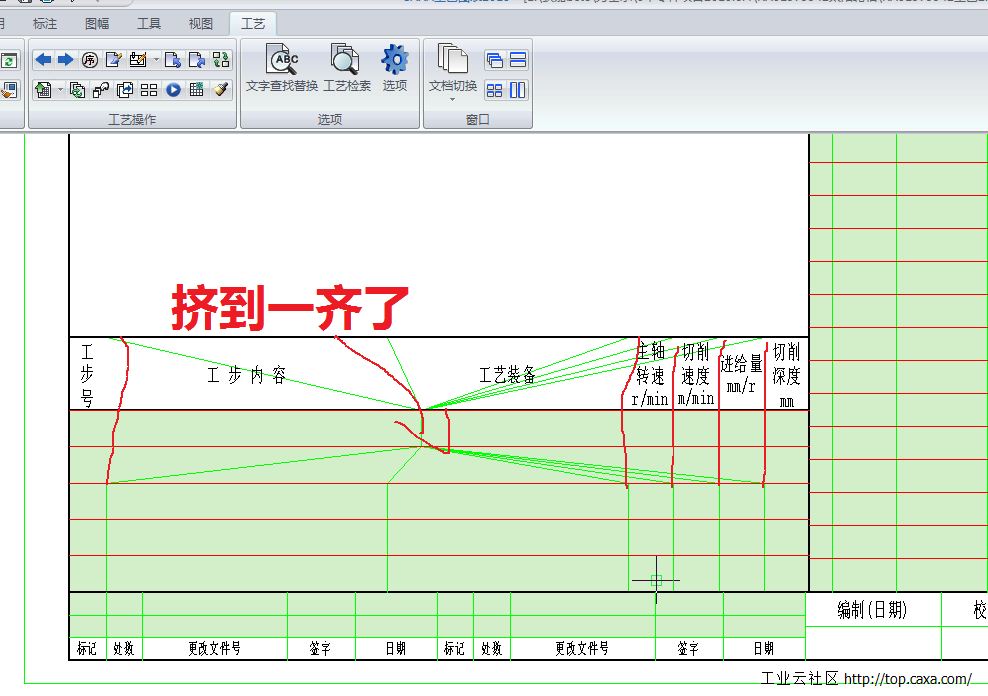The image size is (988, 696).
Task: Open 文字查找替换 text find and replace
Action: point(282,68)
